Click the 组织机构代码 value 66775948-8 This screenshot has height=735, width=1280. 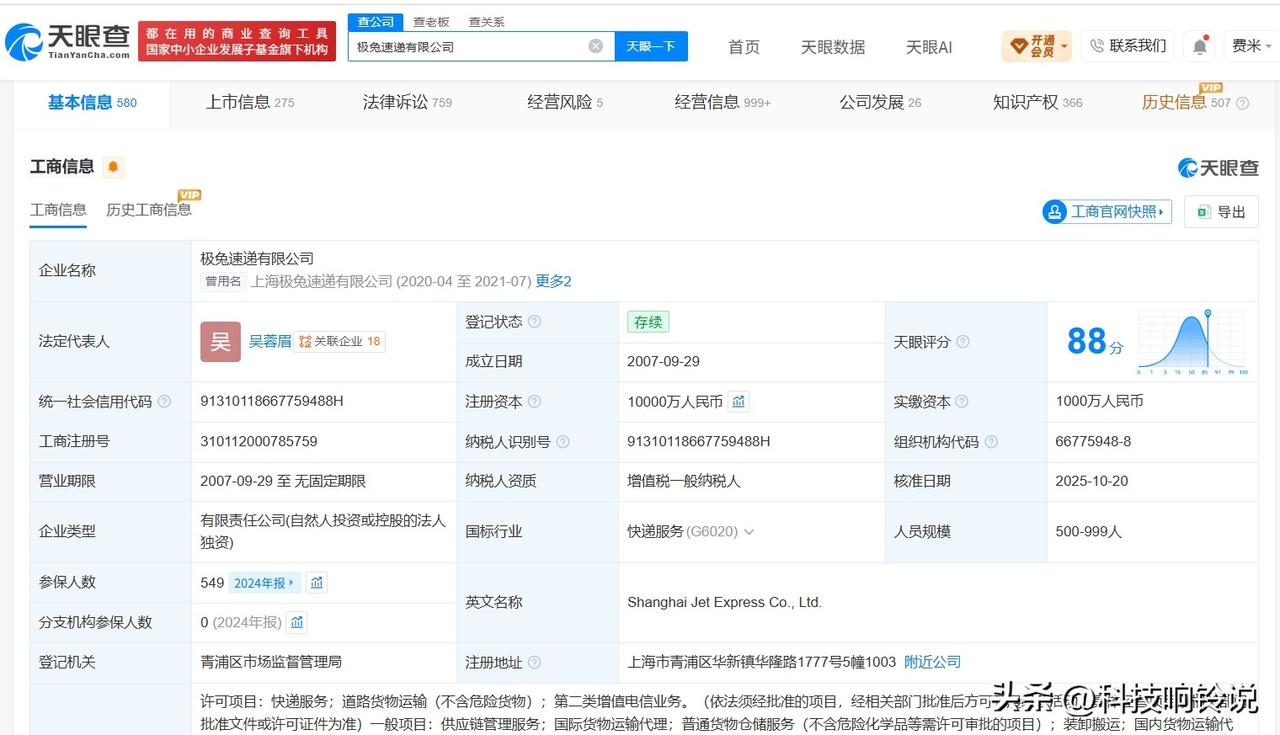[x=1093, y=441]
